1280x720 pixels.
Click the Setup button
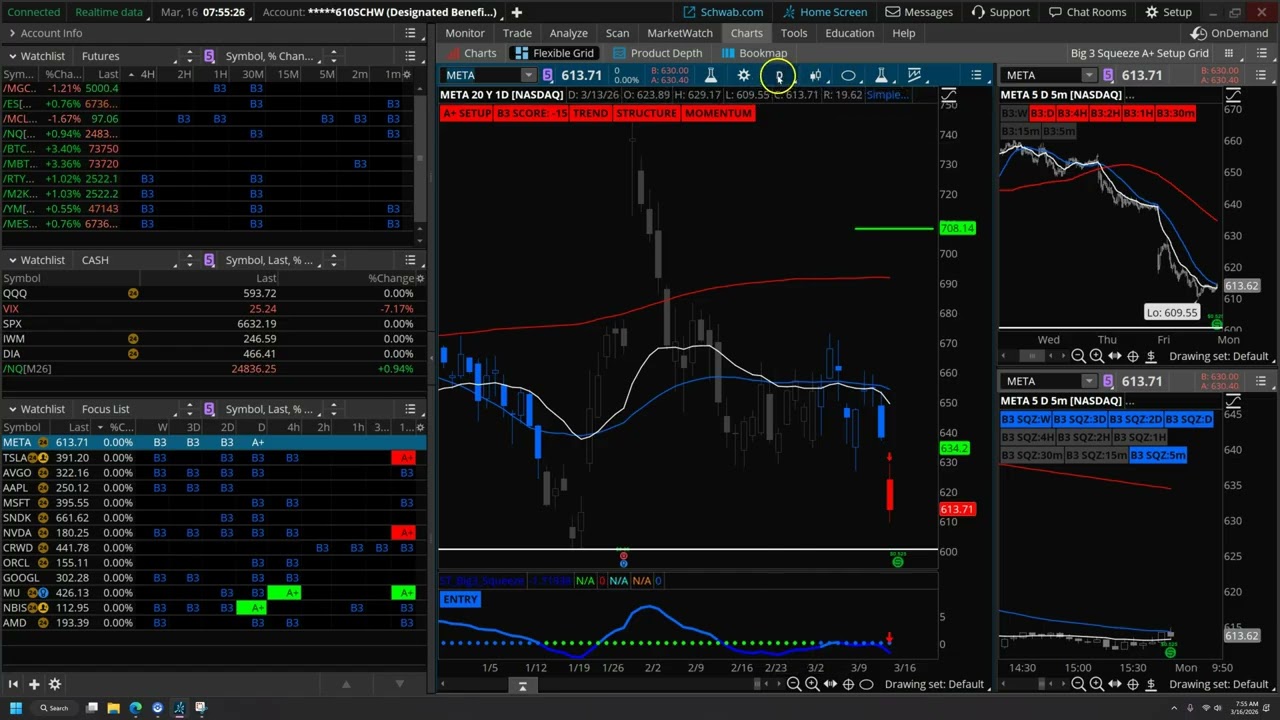tap(1168, 12)
